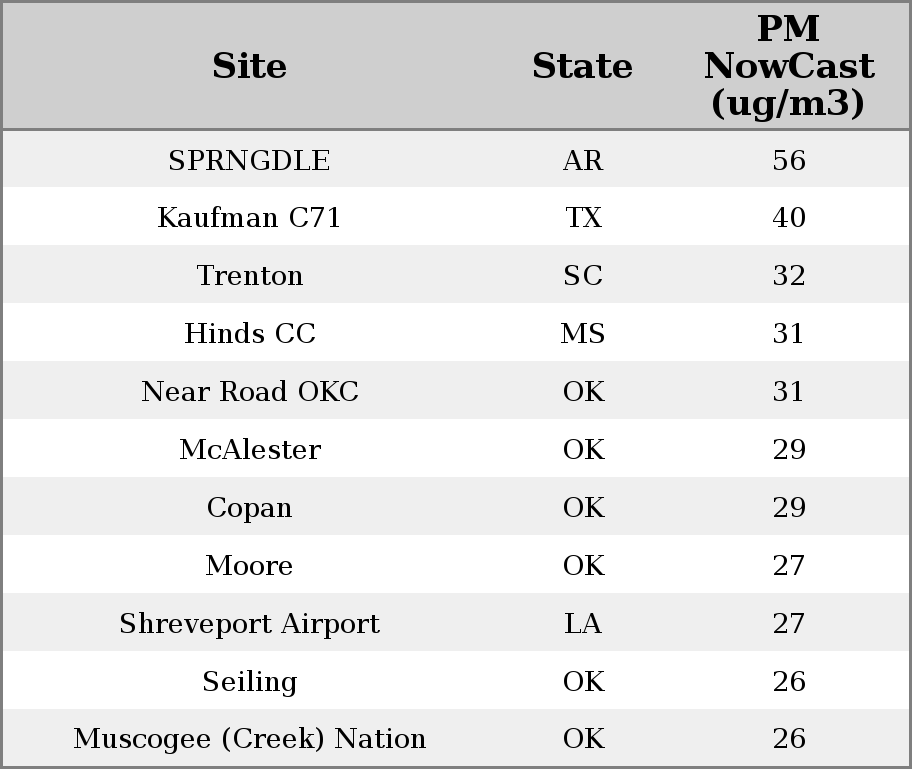Select the Kaufman C71 site cell
Viewport: 912px width, 769px height.
pos(249,218)
